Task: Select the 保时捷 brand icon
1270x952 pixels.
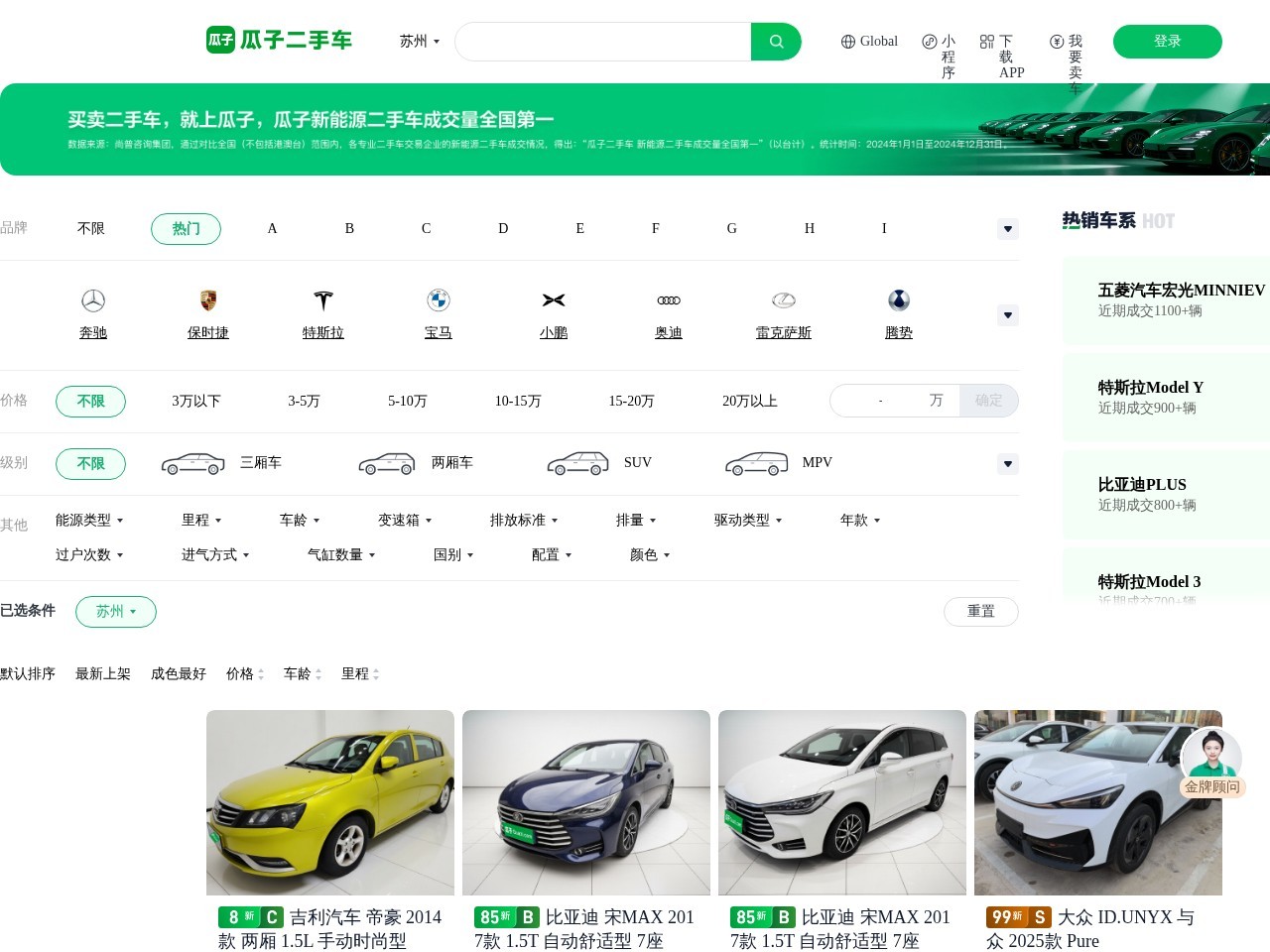Action: click(207, 300)
